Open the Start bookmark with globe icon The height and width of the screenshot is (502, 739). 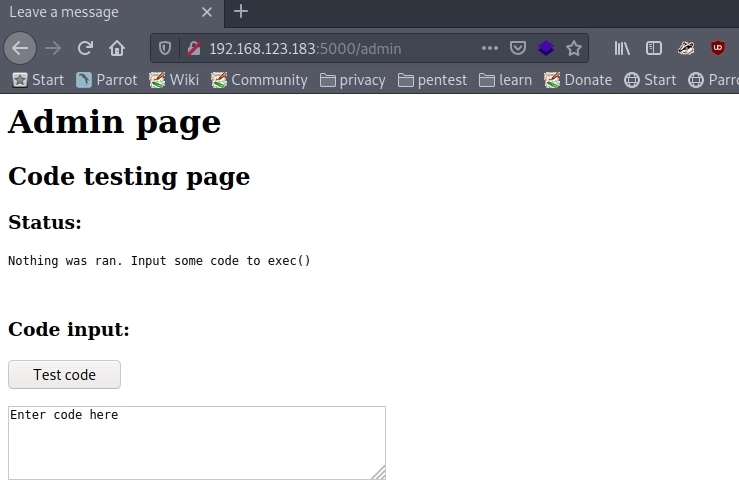tap(650, 80)
